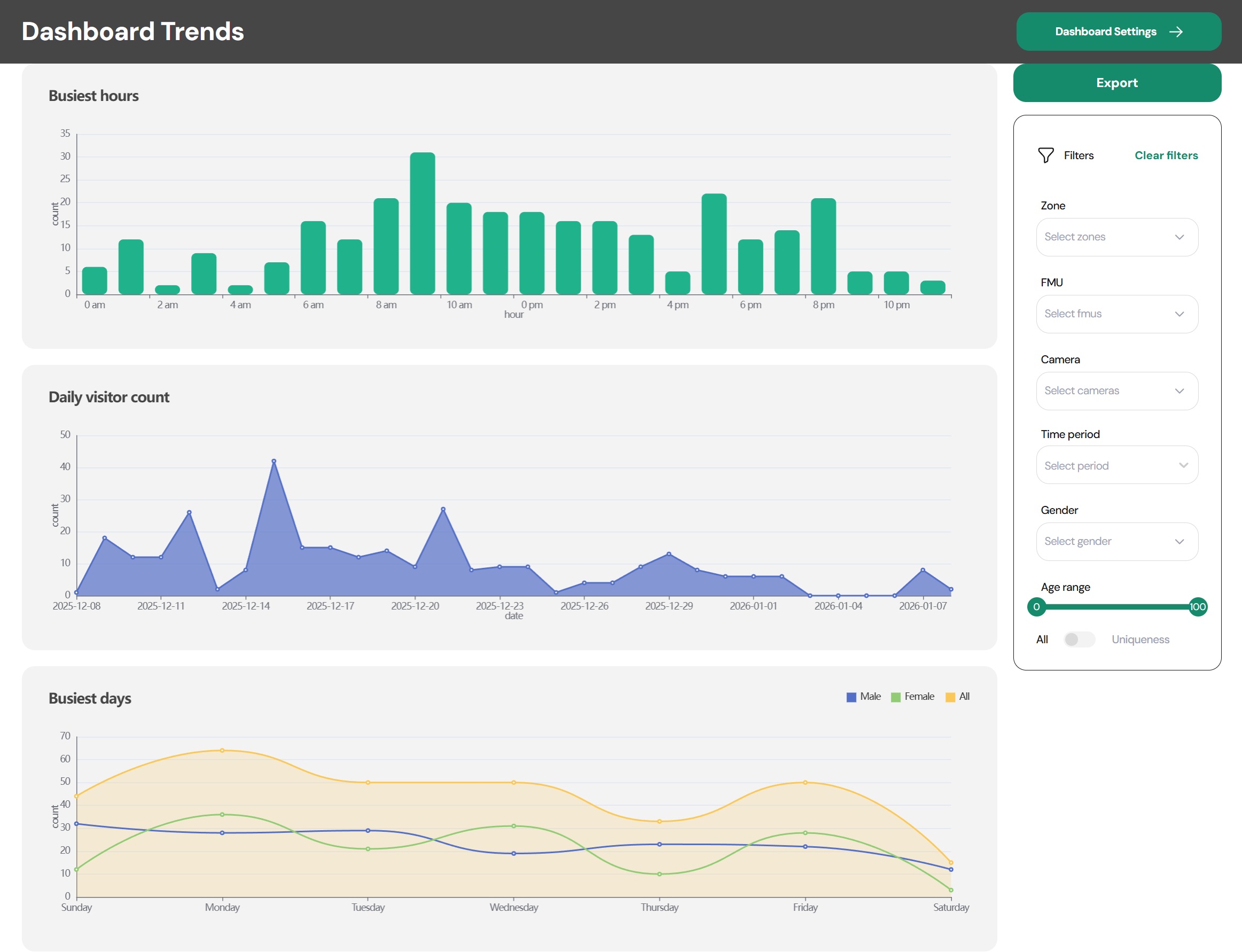Viewport: 1242px width, 952px height.
Task: Toggle the All/Uniqueness switch
Action: pos(1079,639)
